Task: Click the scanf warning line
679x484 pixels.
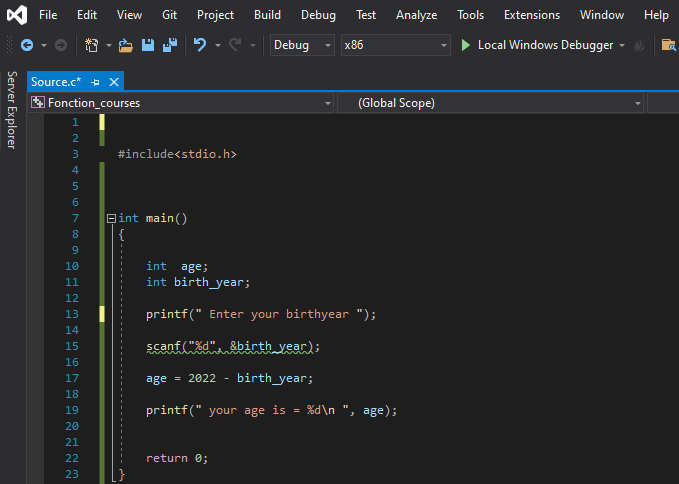Action: pos(233,346)
